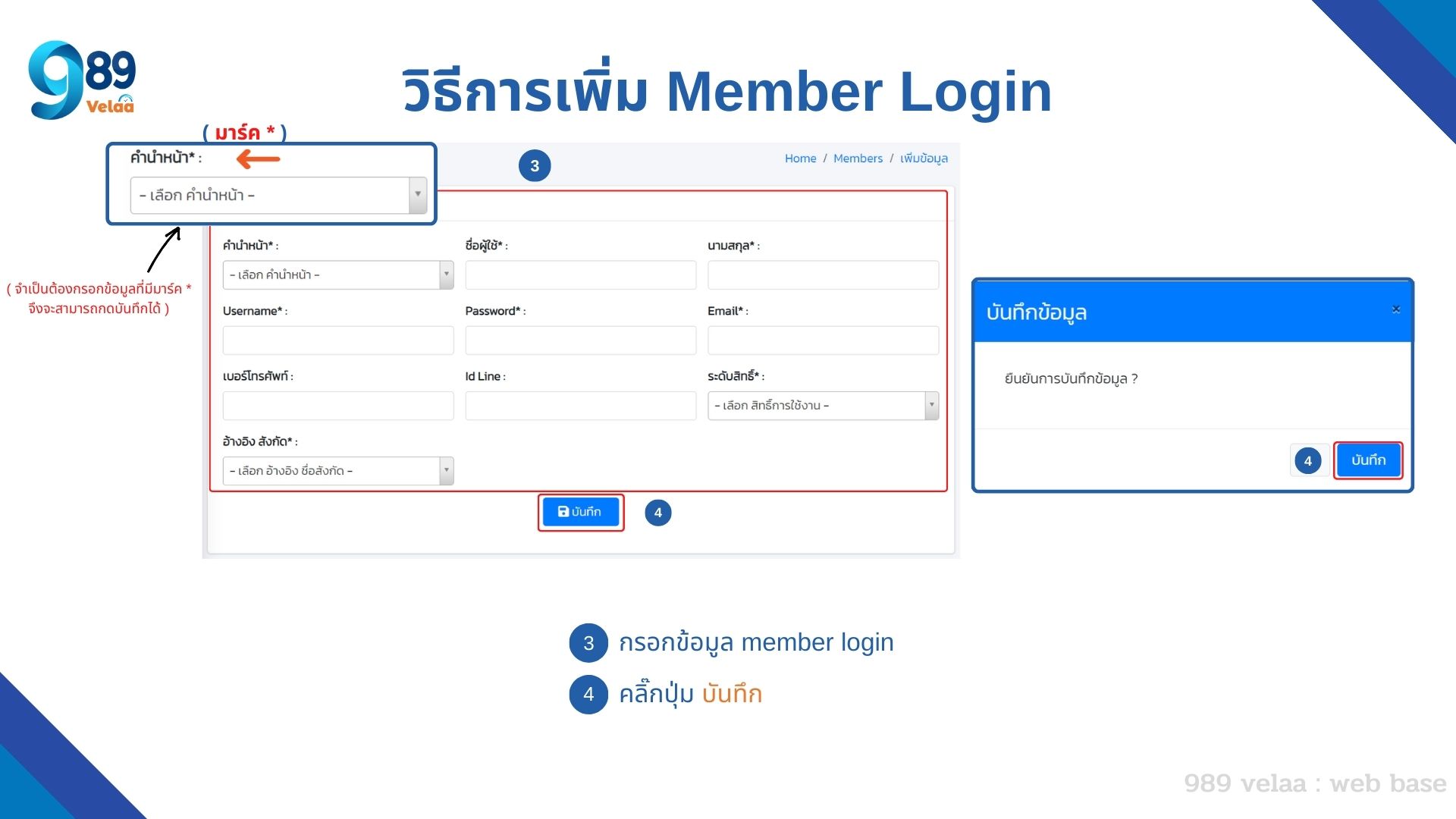Click the บันทึกข้อมูล dialog title
The width and height of the screenshot is (1456, 819).
(1037, 312)
